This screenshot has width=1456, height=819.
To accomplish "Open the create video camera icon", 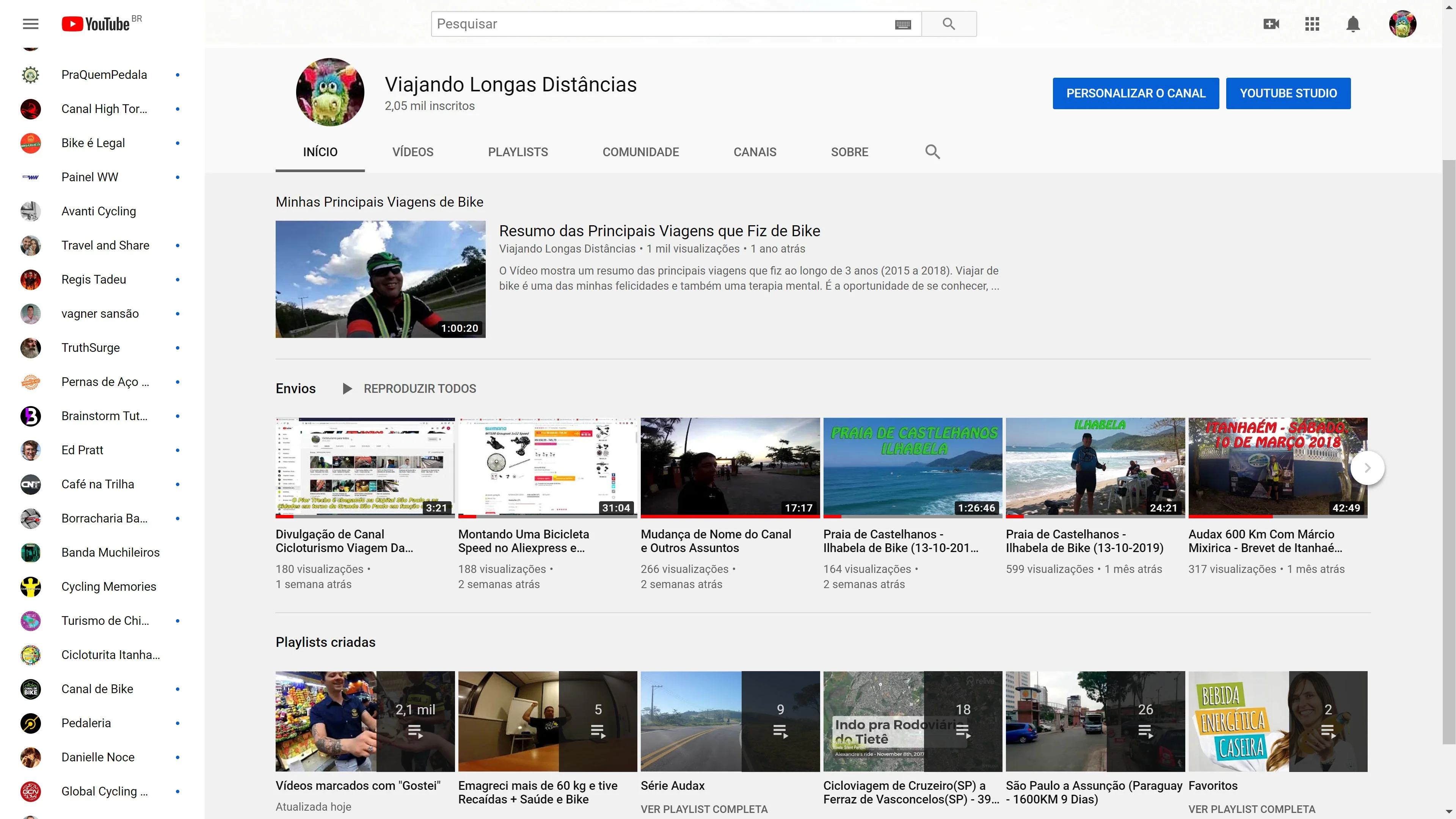I will (1271, 24).
